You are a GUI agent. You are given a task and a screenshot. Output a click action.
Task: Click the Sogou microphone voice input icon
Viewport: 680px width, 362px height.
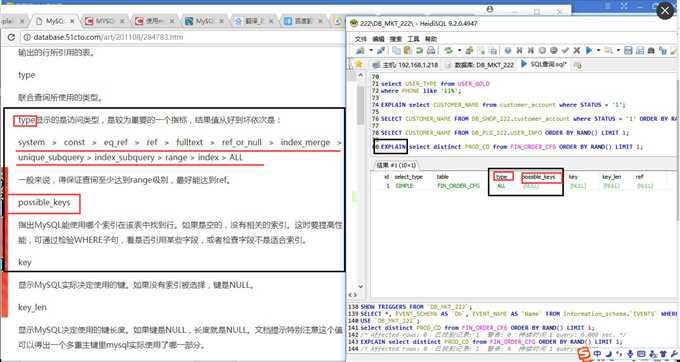coord(629,355)
